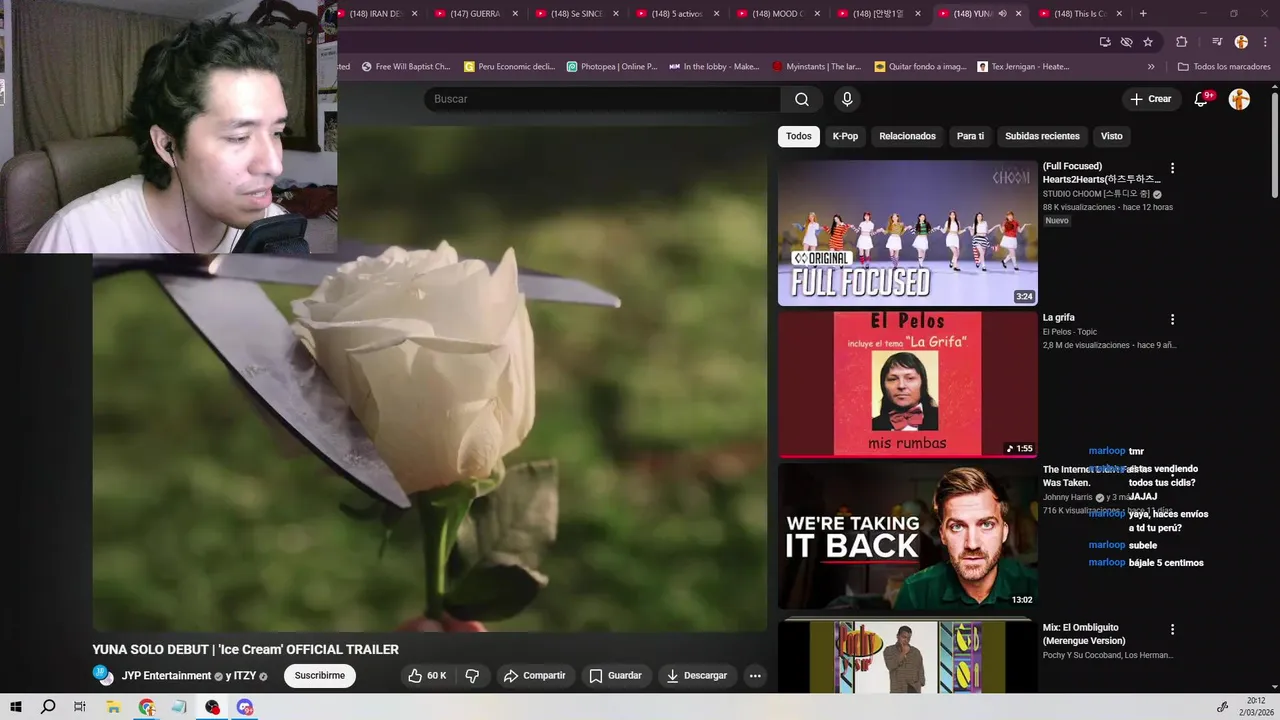Viewport: 1280px width, 720px height.
Task: Open File Explorer from the taskbar
Action: tap(113, 707)
